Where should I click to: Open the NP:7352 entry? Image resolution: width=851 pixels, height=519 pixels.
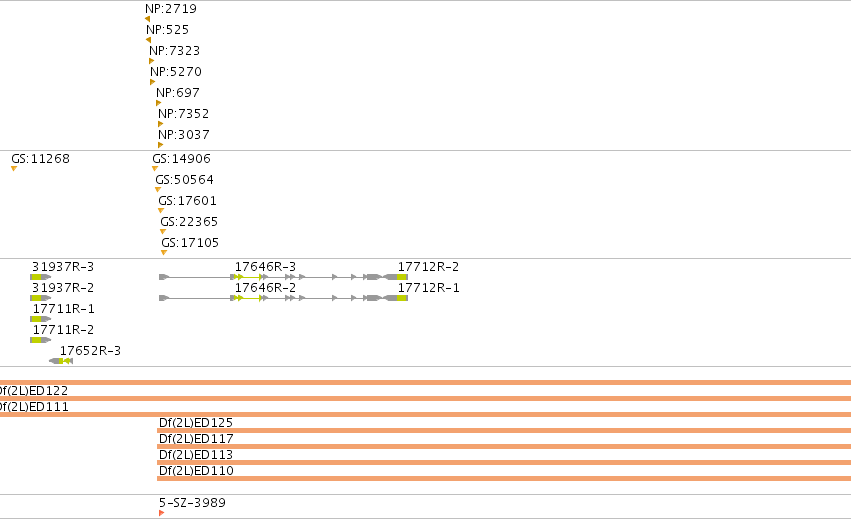(x=183, y=114)
